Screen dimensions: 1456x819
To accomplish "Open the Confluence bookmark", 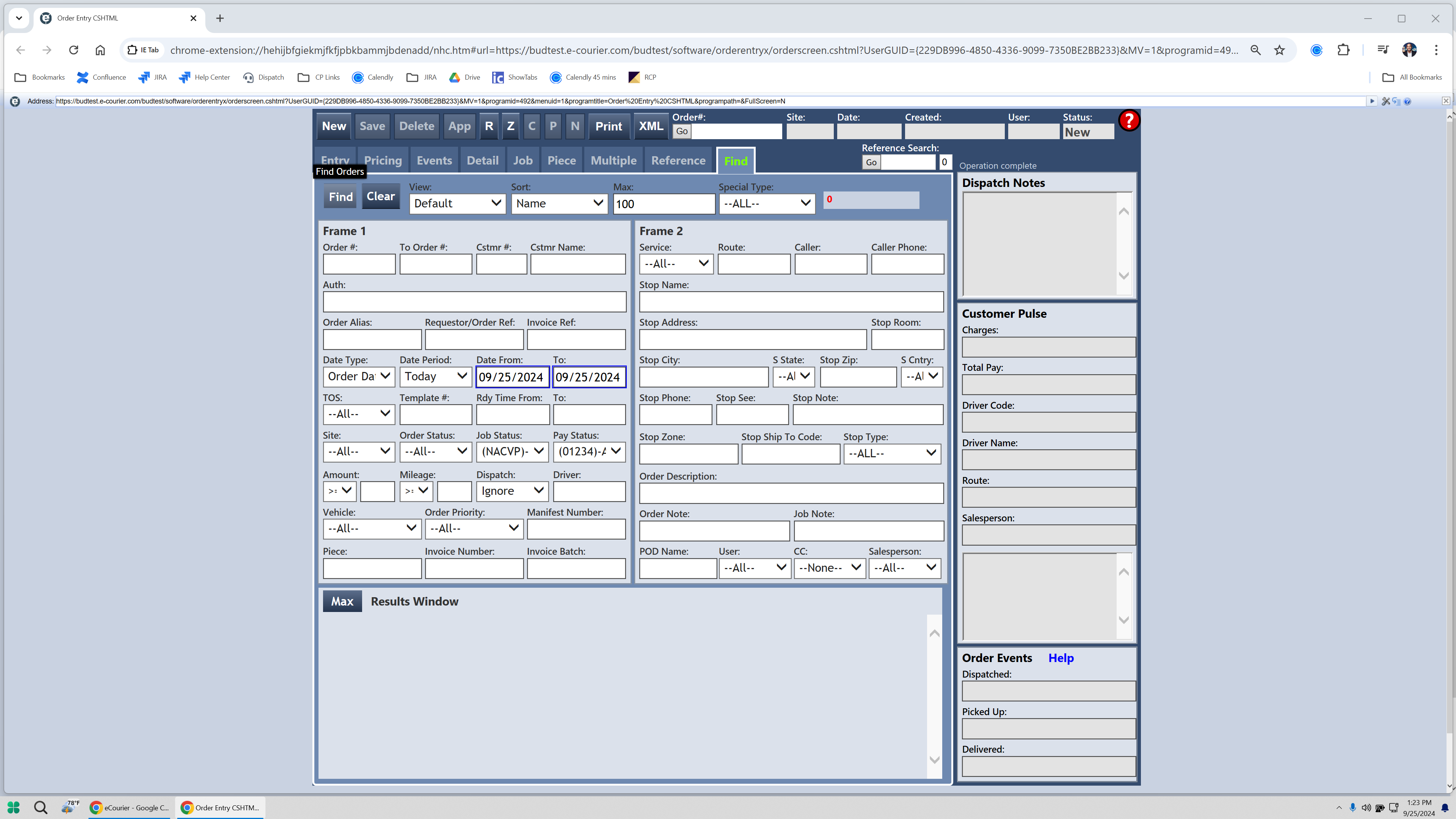I will 102,77.
